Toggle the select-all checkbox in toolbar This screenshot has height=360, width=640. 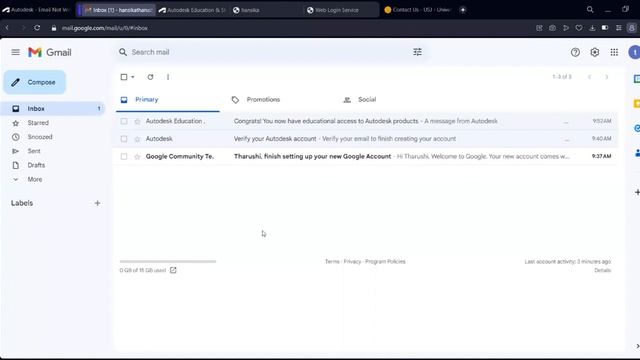124,77
